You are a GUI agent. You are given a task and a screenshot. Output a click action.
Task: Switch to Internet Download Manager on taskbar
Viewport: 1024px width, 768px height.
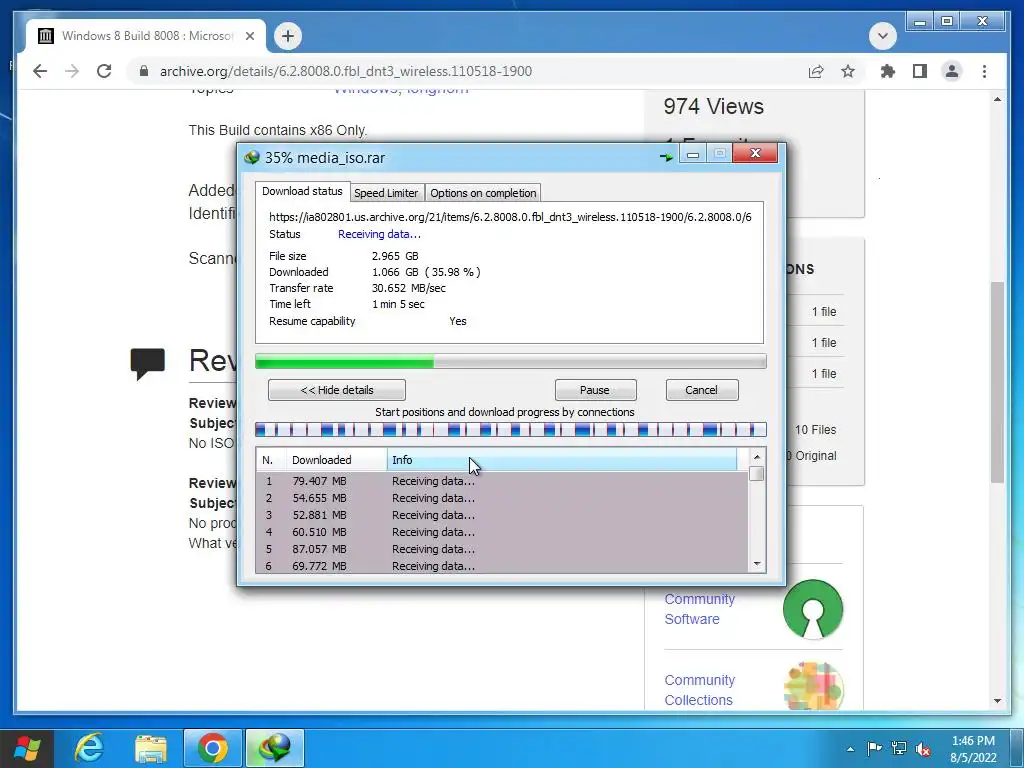[x=274, y=748]
